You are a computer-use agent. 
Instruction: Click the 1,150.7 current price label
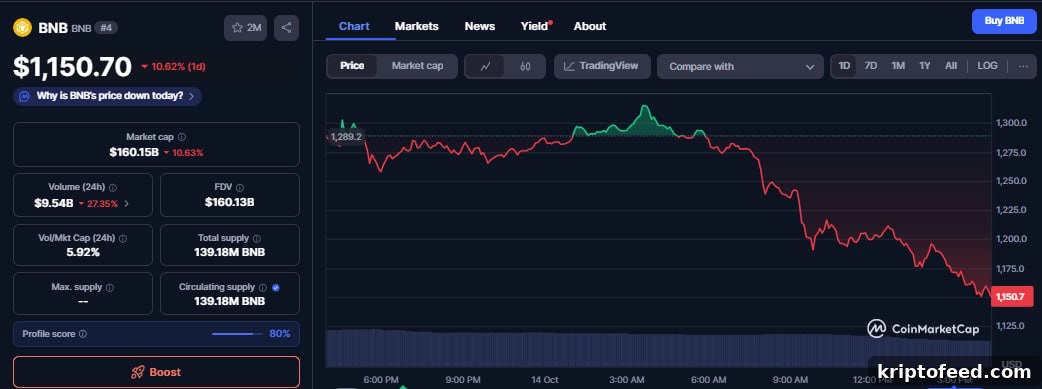tap(1012, 297)
